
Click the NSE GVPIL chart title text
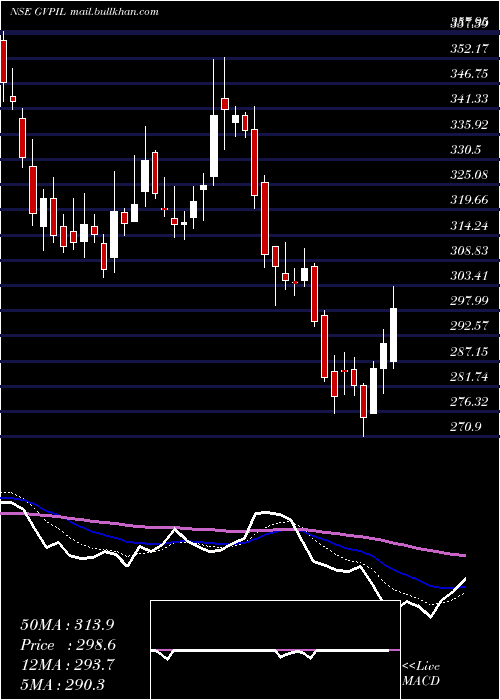(39, 12)
